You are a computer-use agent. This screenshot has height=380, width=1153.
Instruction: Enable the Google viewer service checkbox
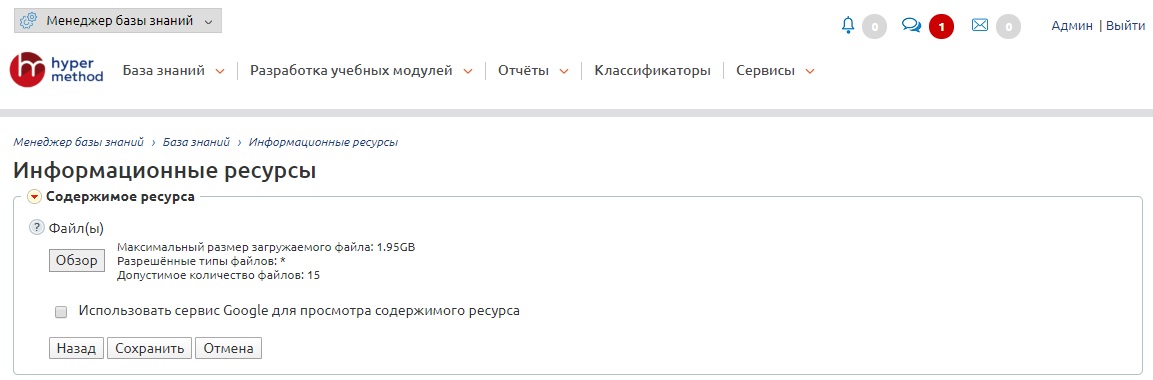pos(61,312)
